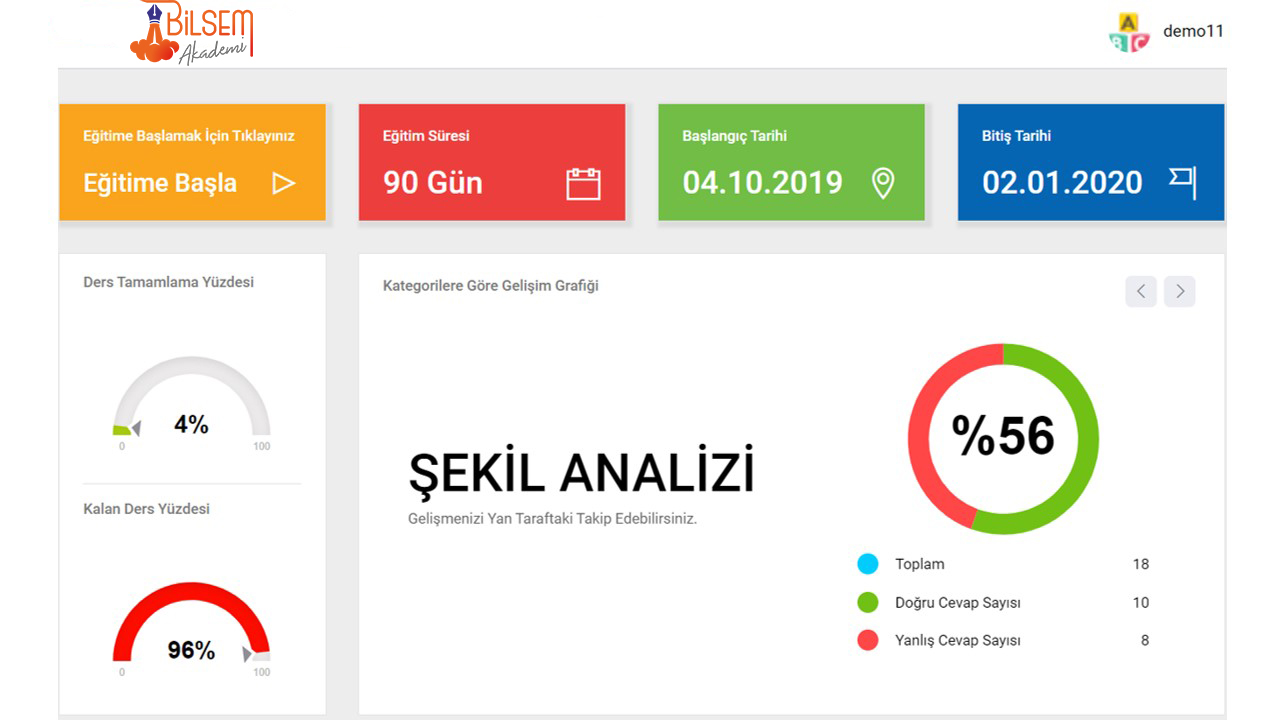
Task: Open the Kategorilere Göre Gelişim Grafiği panel
Action: coord(489,286)
